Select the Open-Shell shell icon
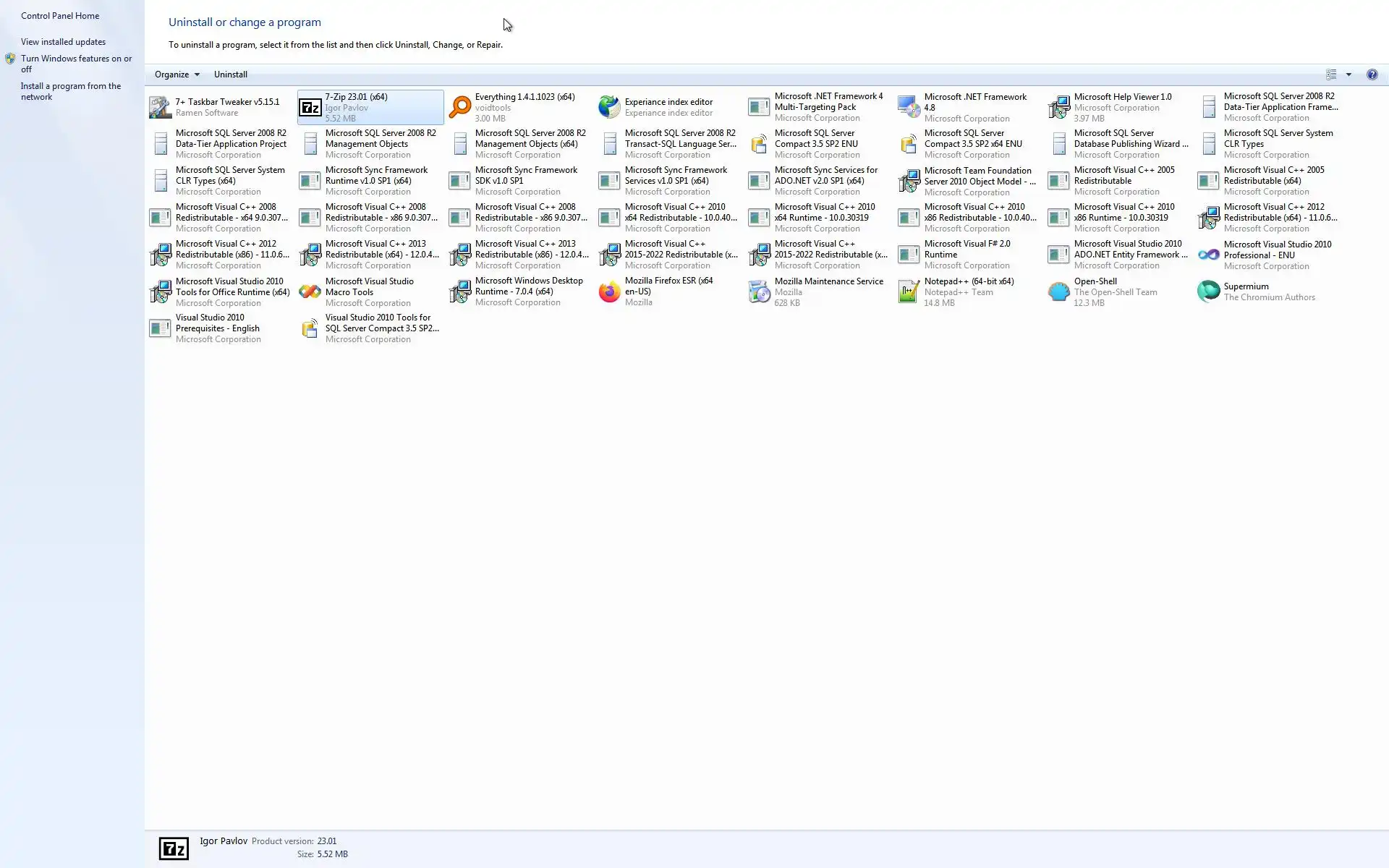The image size is (1389, 868). coord(1058,292)
